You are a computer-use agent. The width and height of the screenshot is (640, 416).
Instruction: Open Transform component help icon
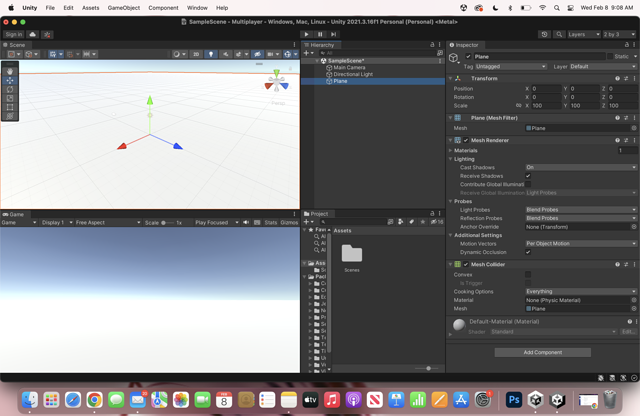(x=617, y=78)
